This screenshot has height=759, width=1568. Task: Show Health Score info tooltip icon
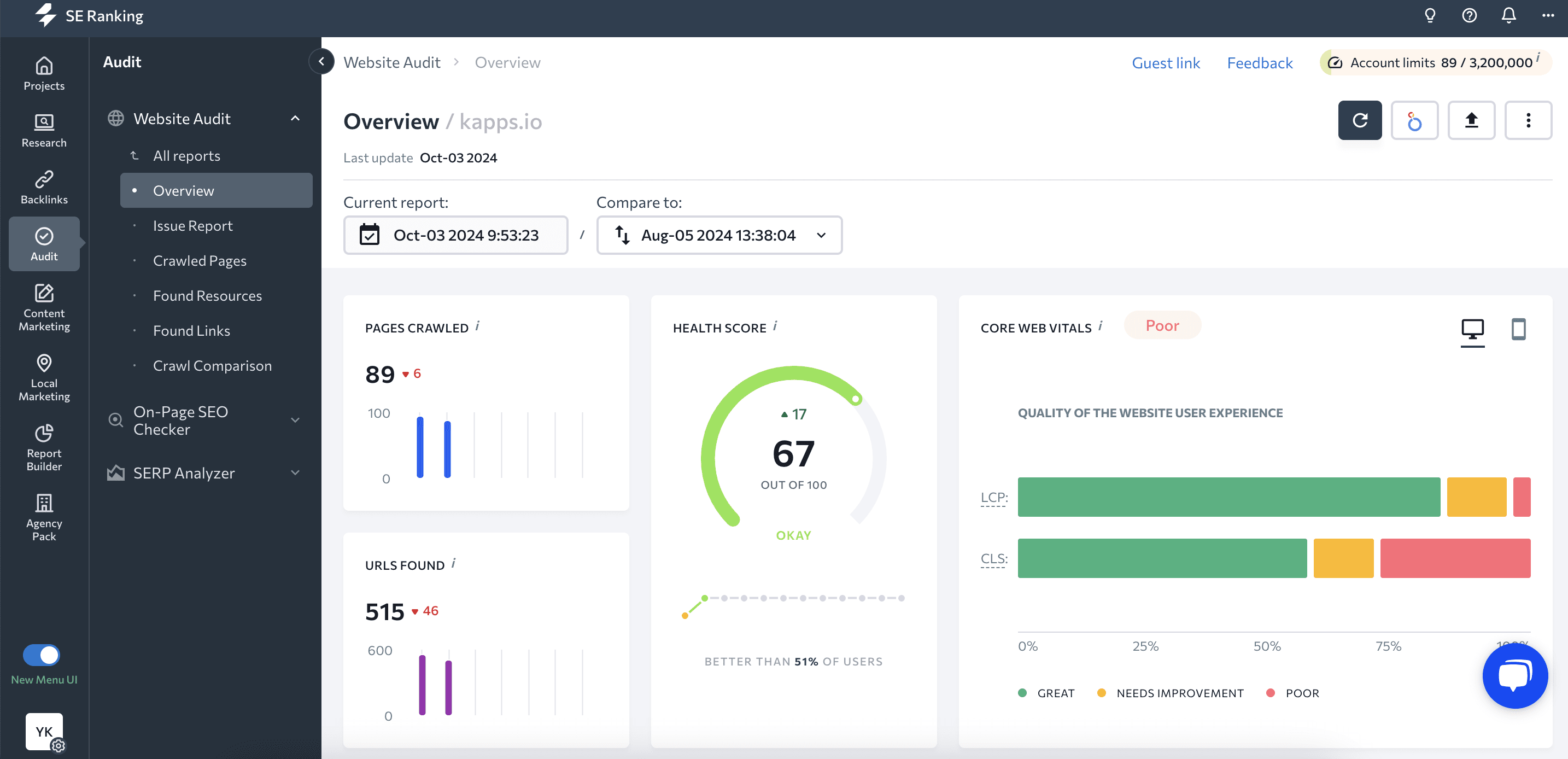775,326
